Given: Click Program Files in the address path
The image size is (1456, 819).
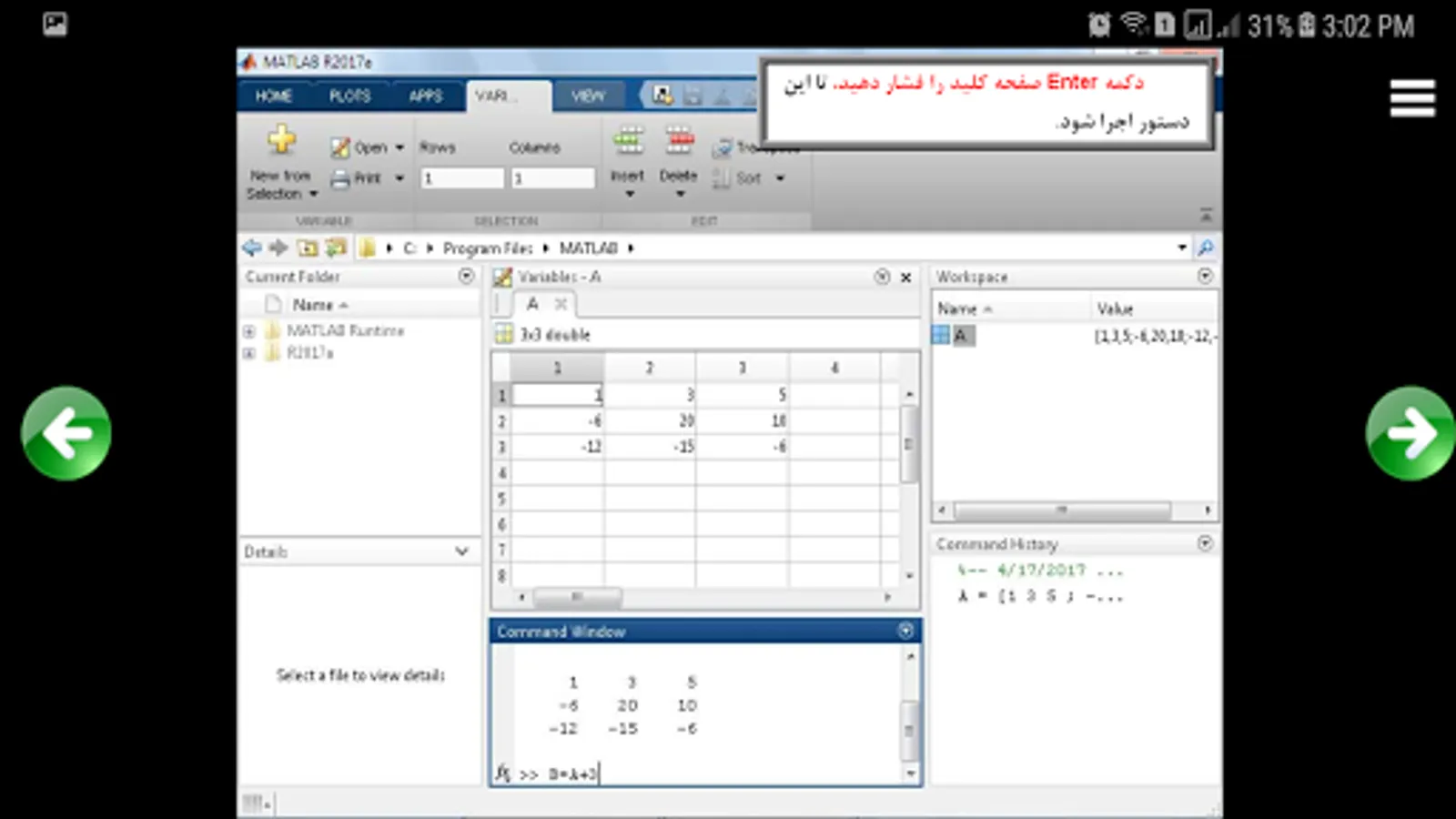Looking at the screenshot, I should point(488,248).
